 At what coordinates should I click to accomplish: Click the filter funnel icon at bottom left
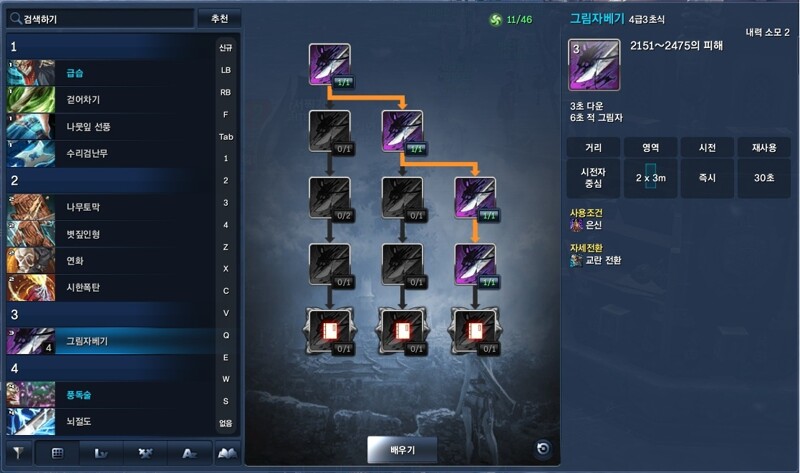[18, 453]
